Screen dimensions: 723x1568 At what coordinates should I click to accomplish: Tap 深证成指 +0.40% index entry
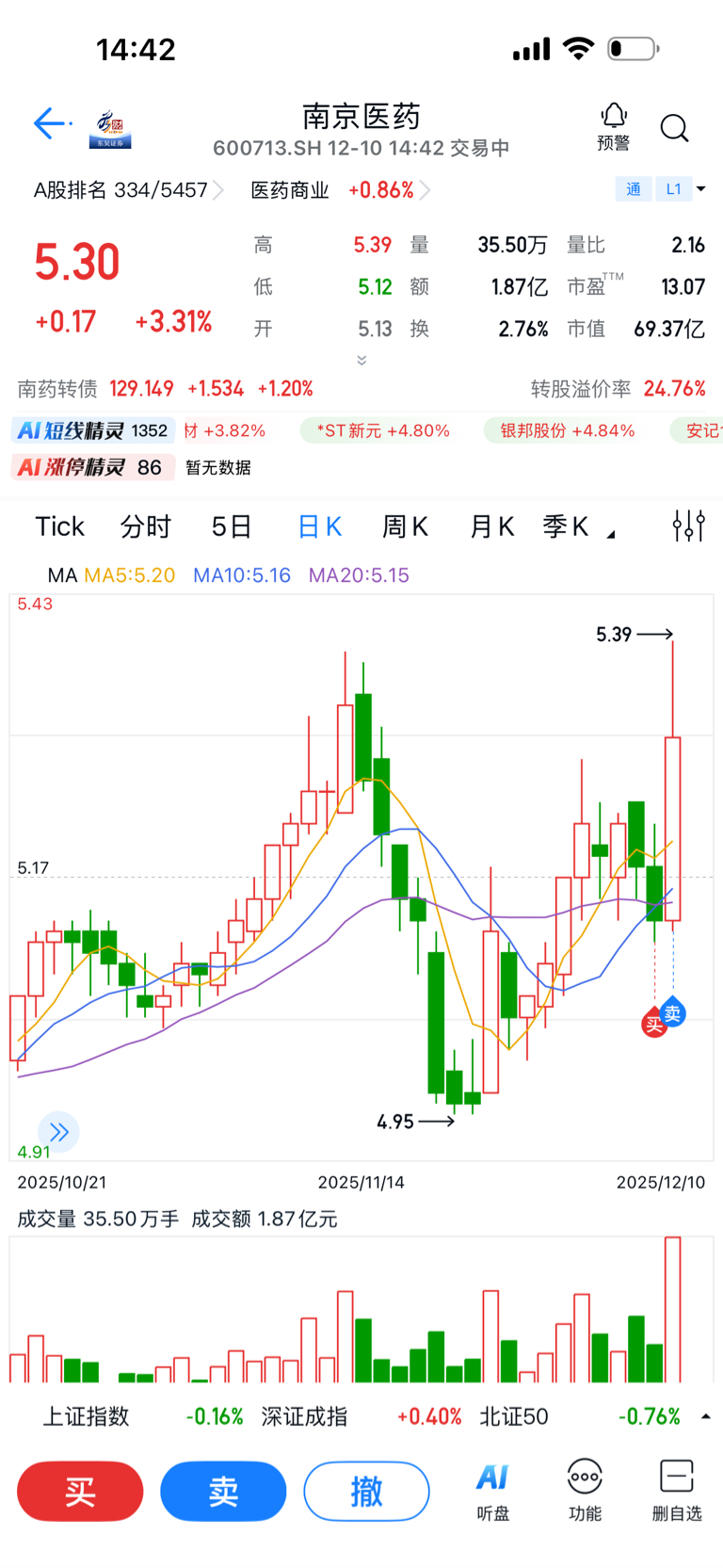tap(361, 1416)
